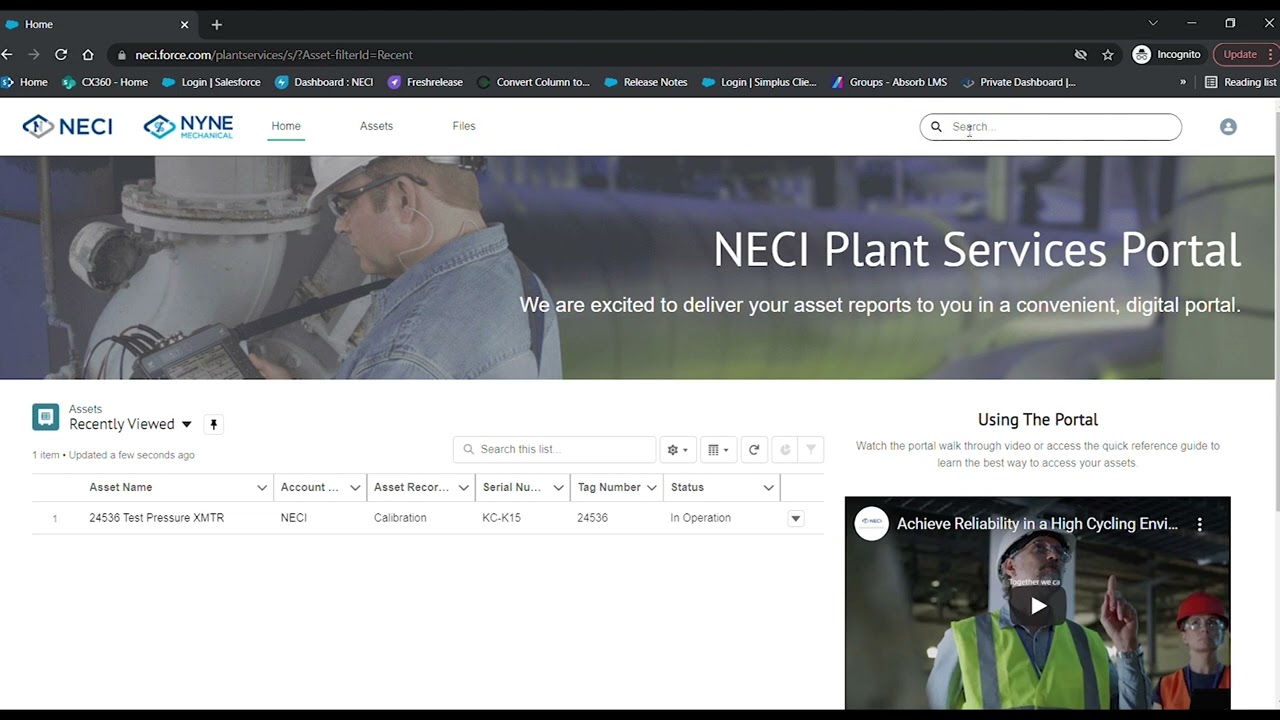
Task: Open Groups - Absorb LMS bookmark
Action: point(889,82)
